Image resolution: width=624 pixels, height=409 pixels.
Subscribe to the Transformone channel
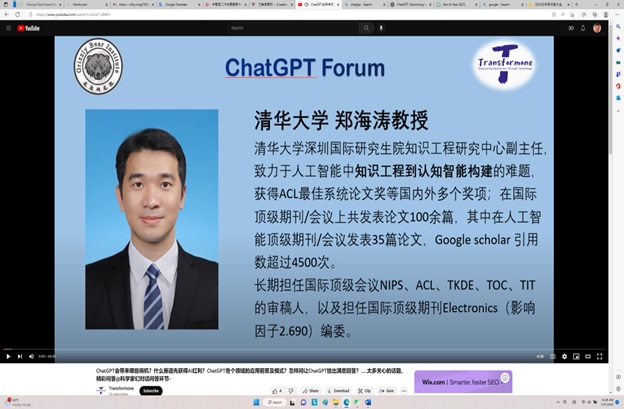(x=151, y=391)
